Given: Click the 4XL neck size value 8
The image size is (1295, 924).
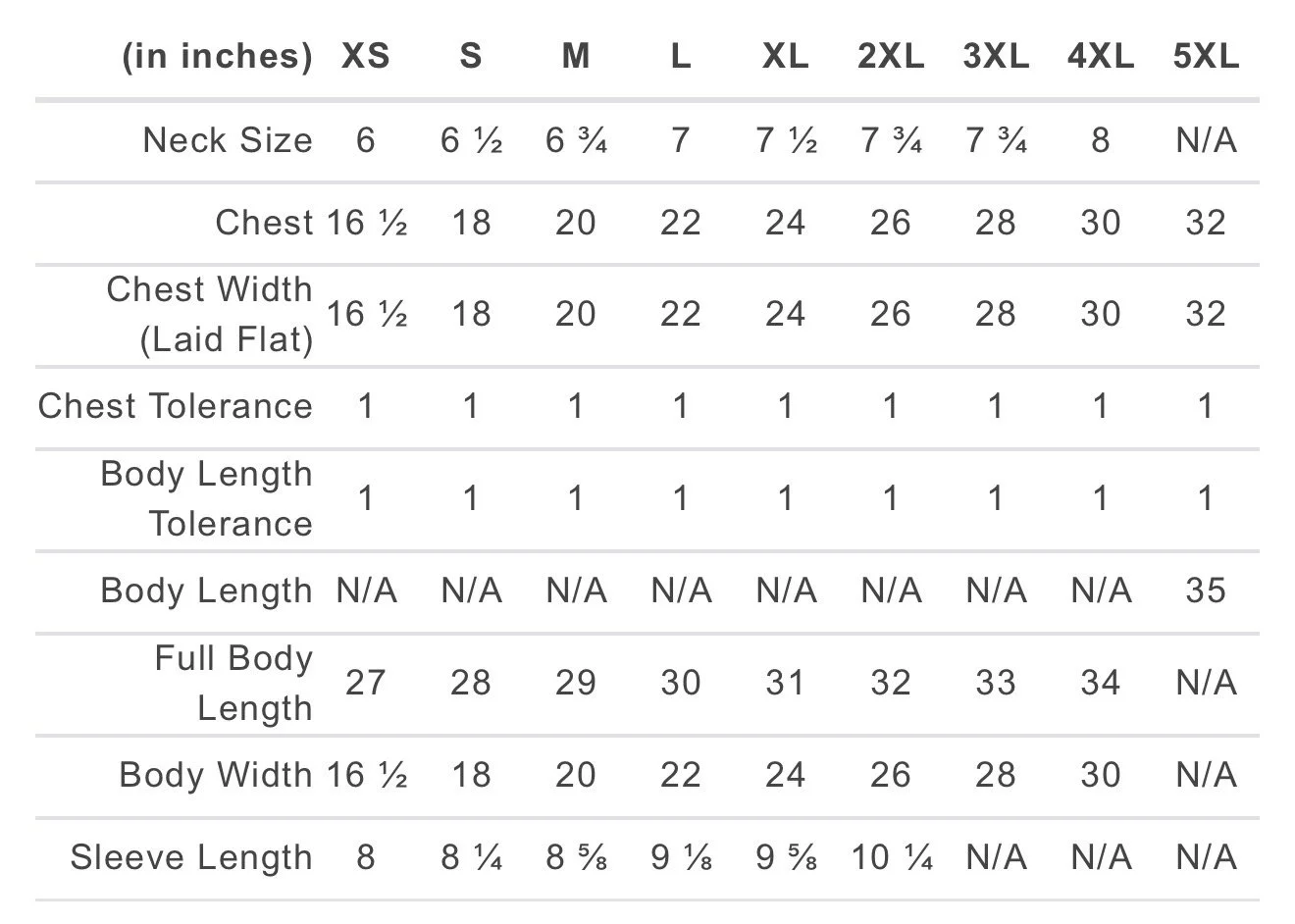Looking at the screenshot, I should 1101,140.
